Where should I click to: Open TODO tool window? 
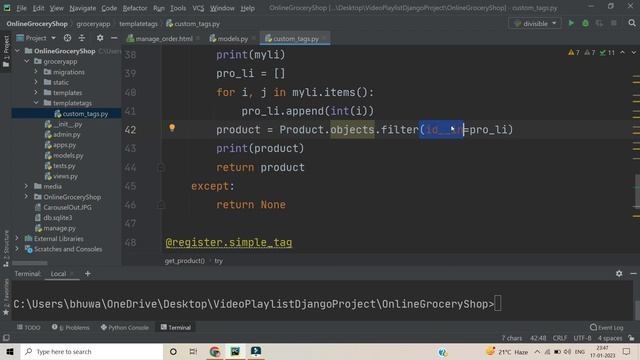[x=29, y=327]
